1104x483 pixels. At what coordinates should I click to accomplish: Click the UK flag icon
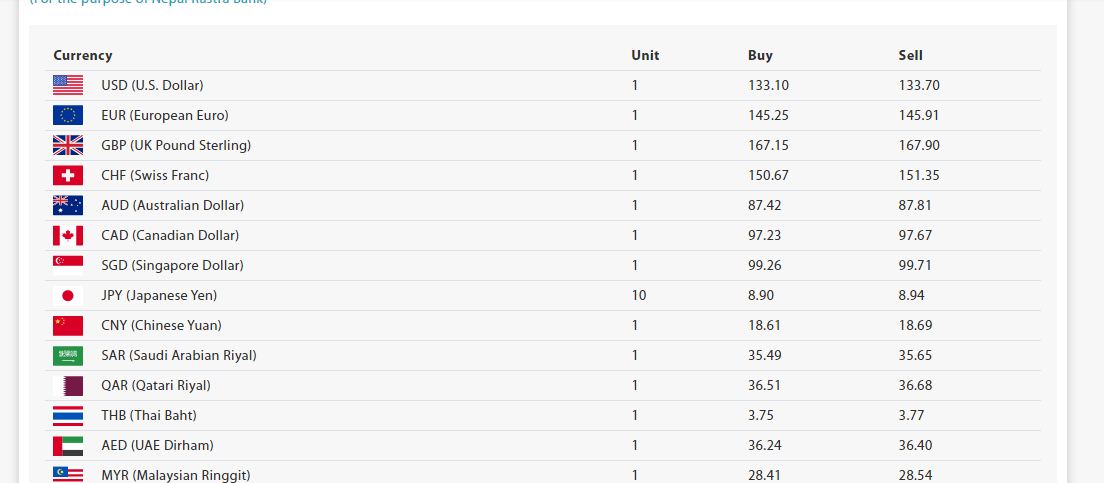coord(68,146)
